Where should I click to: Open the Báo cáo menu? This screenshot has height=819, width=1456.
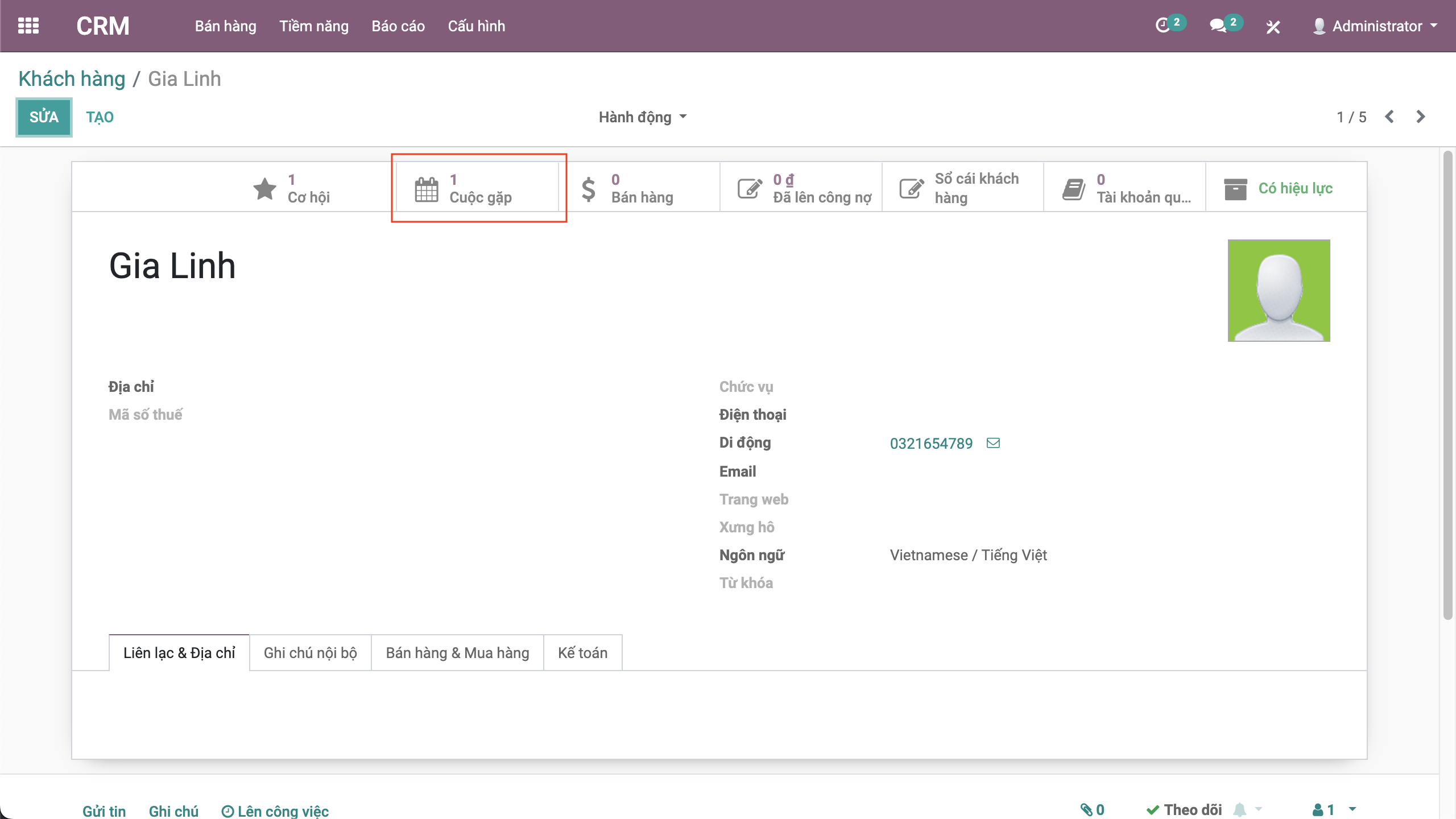[x=398, y=26]
